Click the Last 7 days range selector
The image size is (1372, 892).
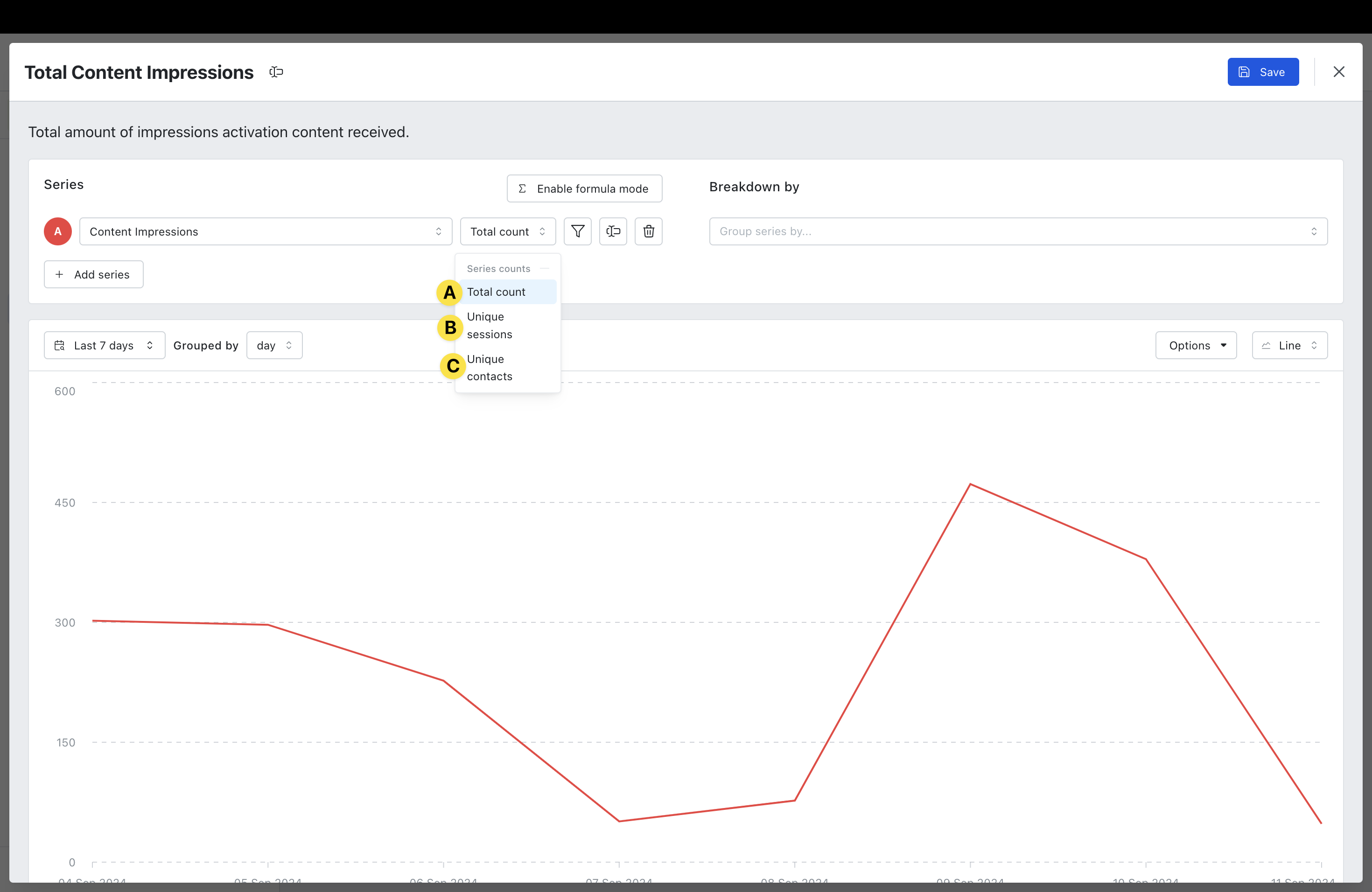(x=105, y=346)
